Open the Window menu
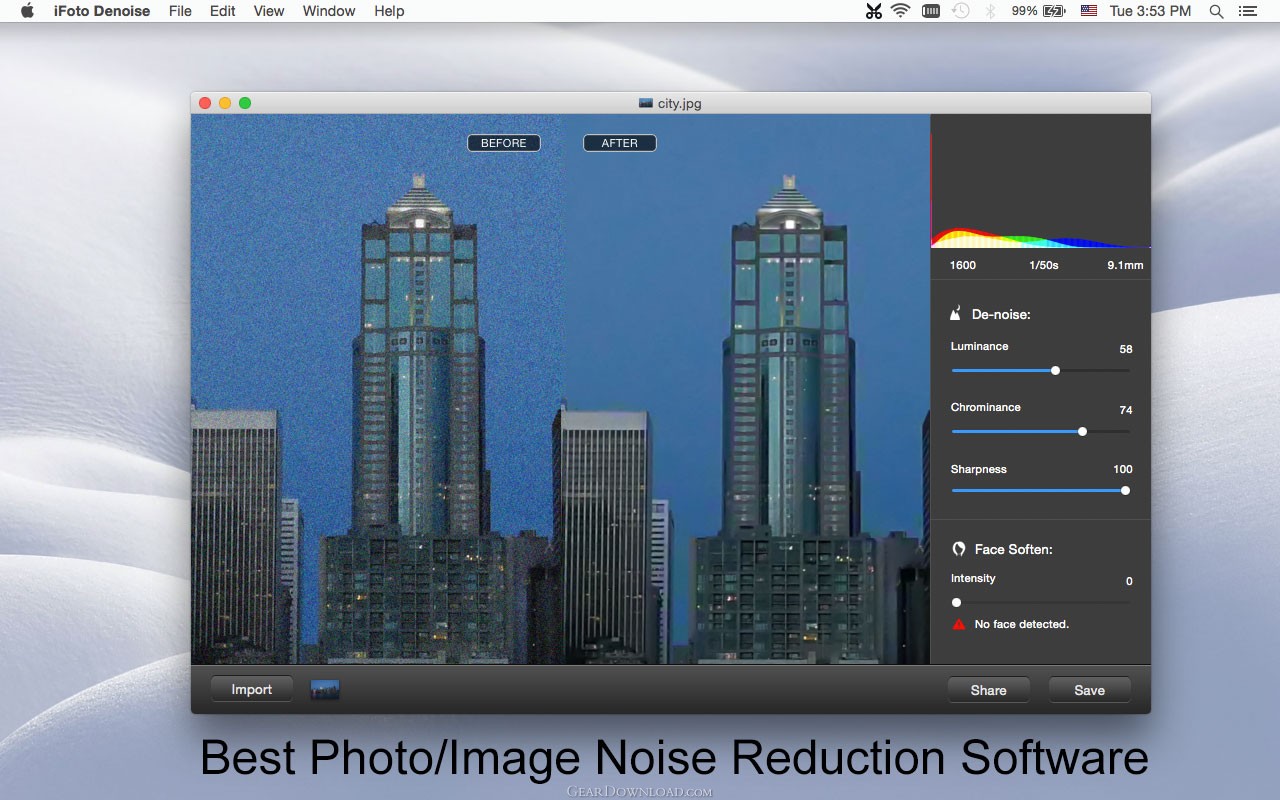Image resolution: width=1280 pixels, height=800 pixels. 329,11
